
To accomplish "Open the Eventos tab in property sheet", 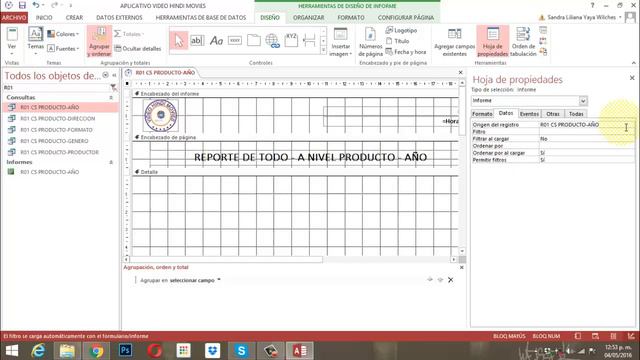I will pos(529,114).
